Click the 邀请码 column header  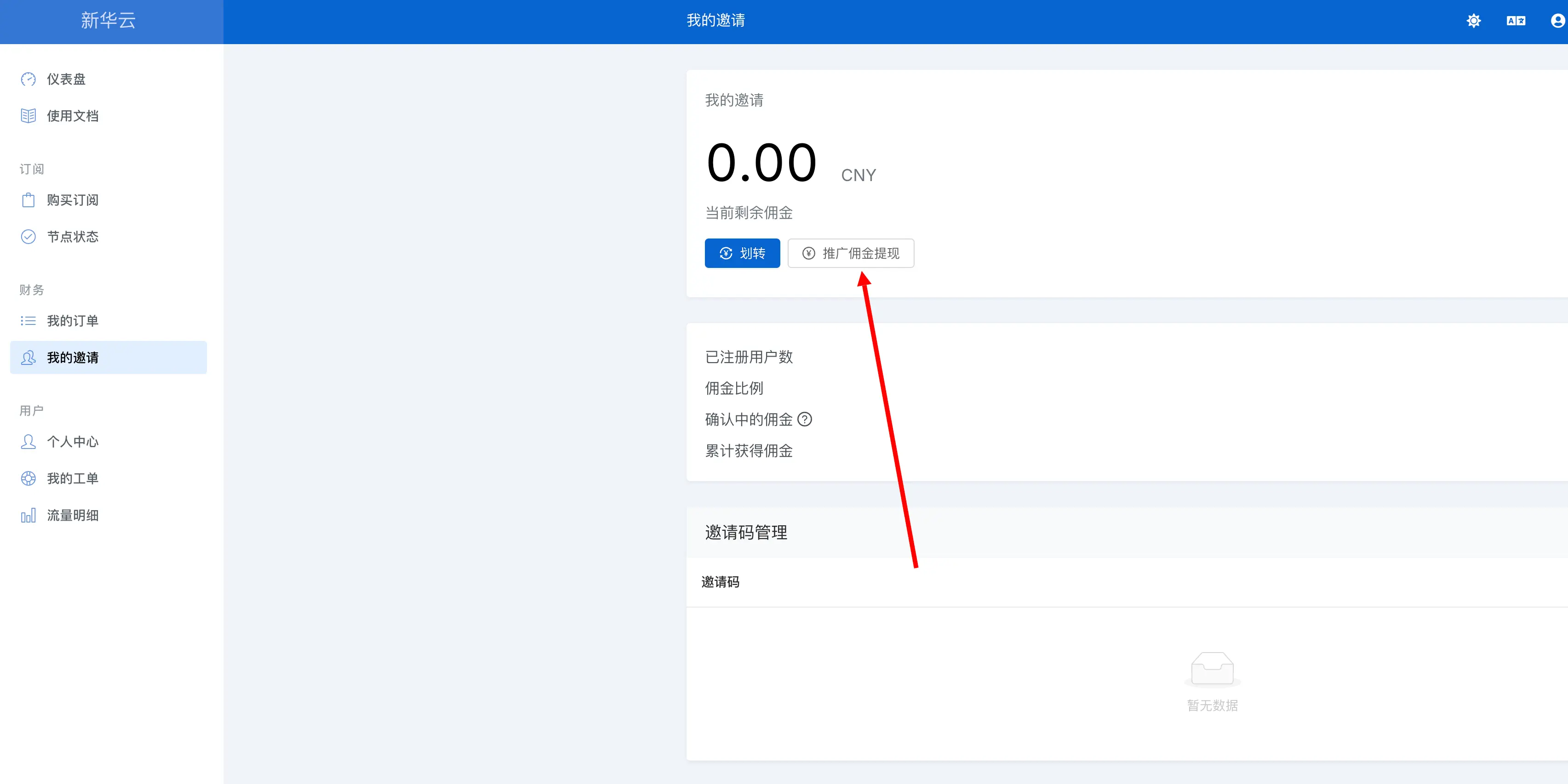720,582
